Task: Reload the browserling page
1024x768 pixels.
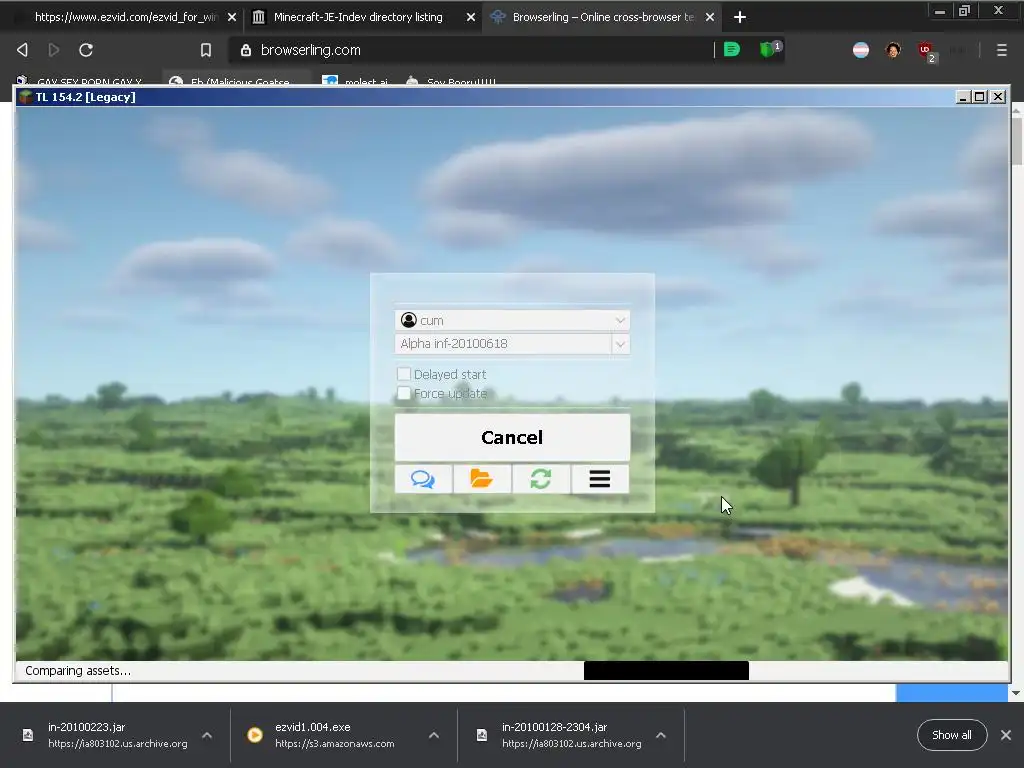Action: click(86, 50)
